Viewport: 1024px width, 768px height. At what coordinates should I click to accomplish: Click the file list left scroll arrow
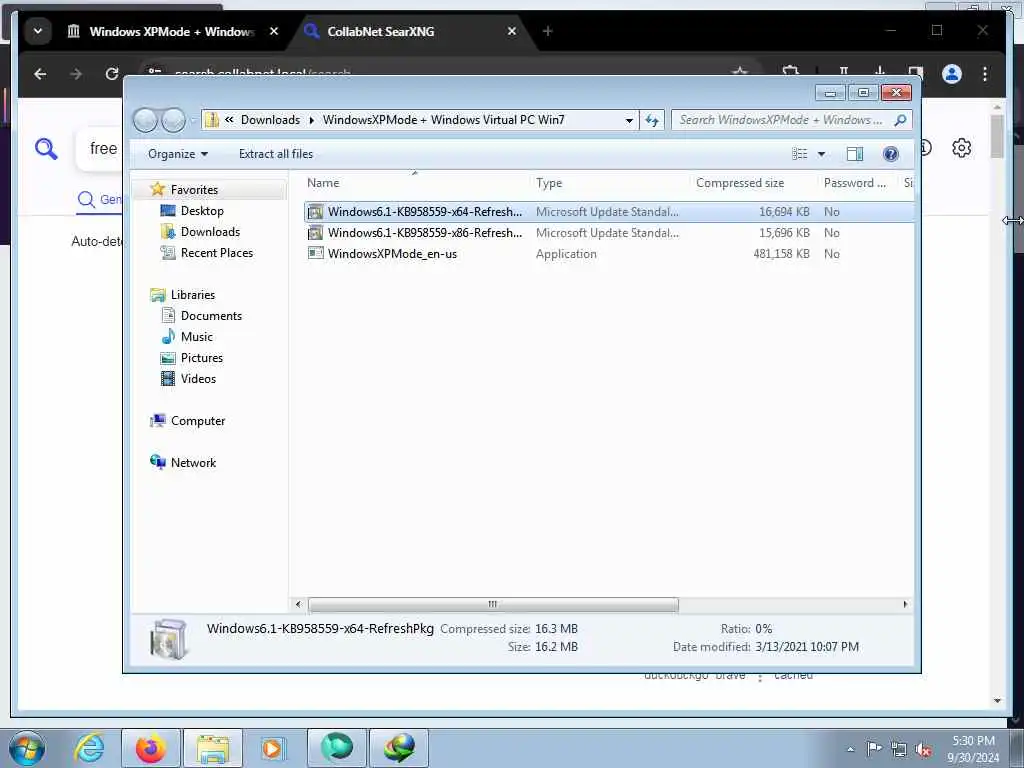click(298, 604)
